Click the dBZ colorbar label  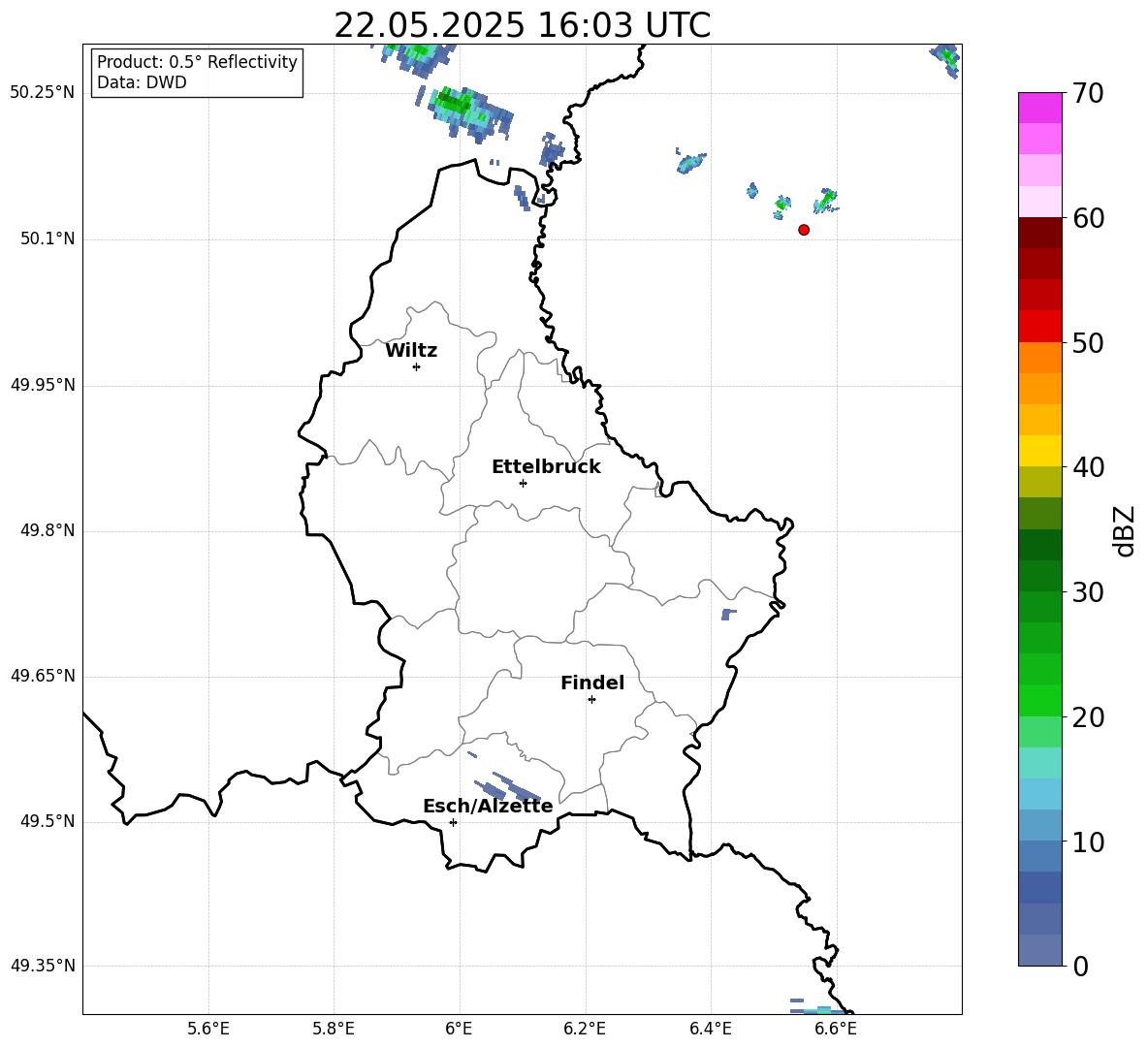tap(1124, 530)
